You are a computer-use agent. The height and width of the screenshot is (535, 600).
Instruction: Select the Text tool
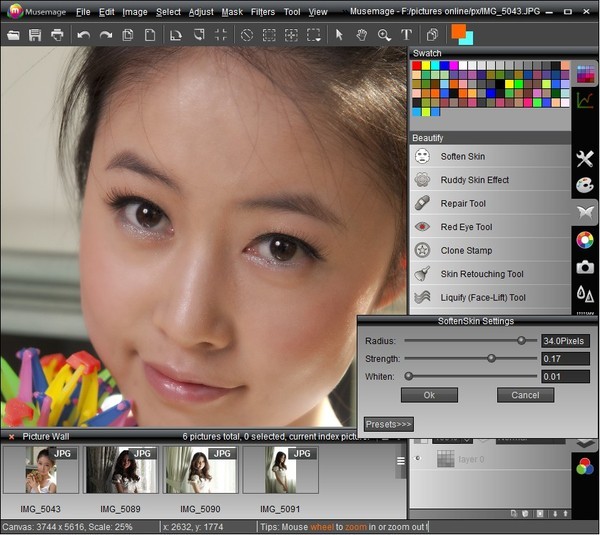pyautogui.click(x=406, y=35)
